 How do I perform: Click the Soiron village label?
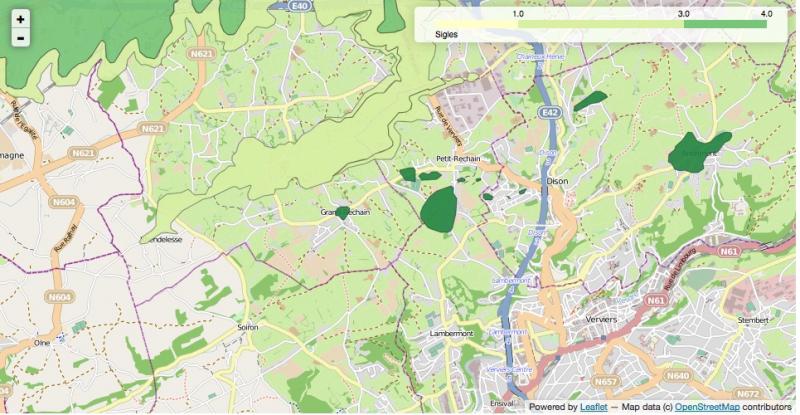[x=248, y=327]
